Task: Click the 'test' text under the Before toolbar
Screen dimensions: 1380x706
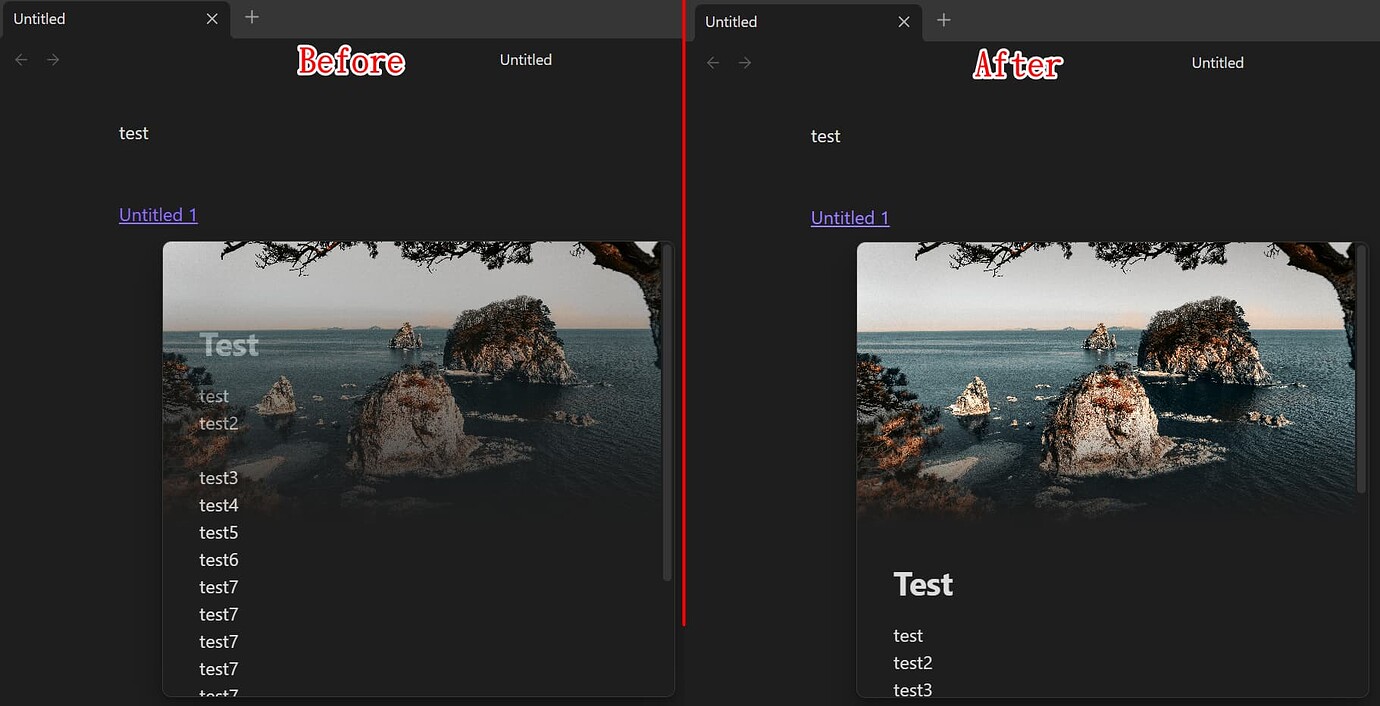Action: point(133,132)
